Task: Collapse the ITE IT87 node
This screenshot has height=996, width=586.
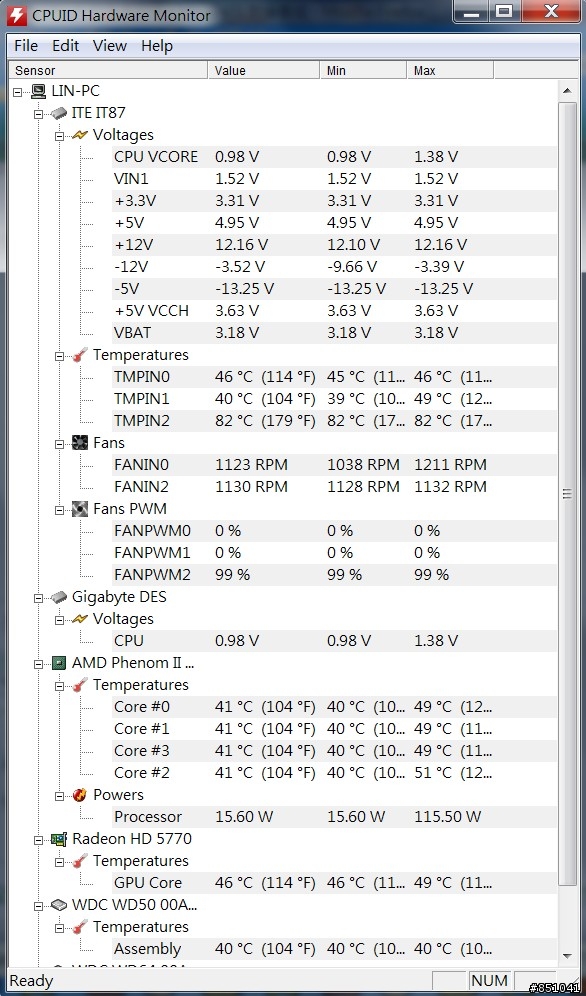Action: [x=39, y=114]
